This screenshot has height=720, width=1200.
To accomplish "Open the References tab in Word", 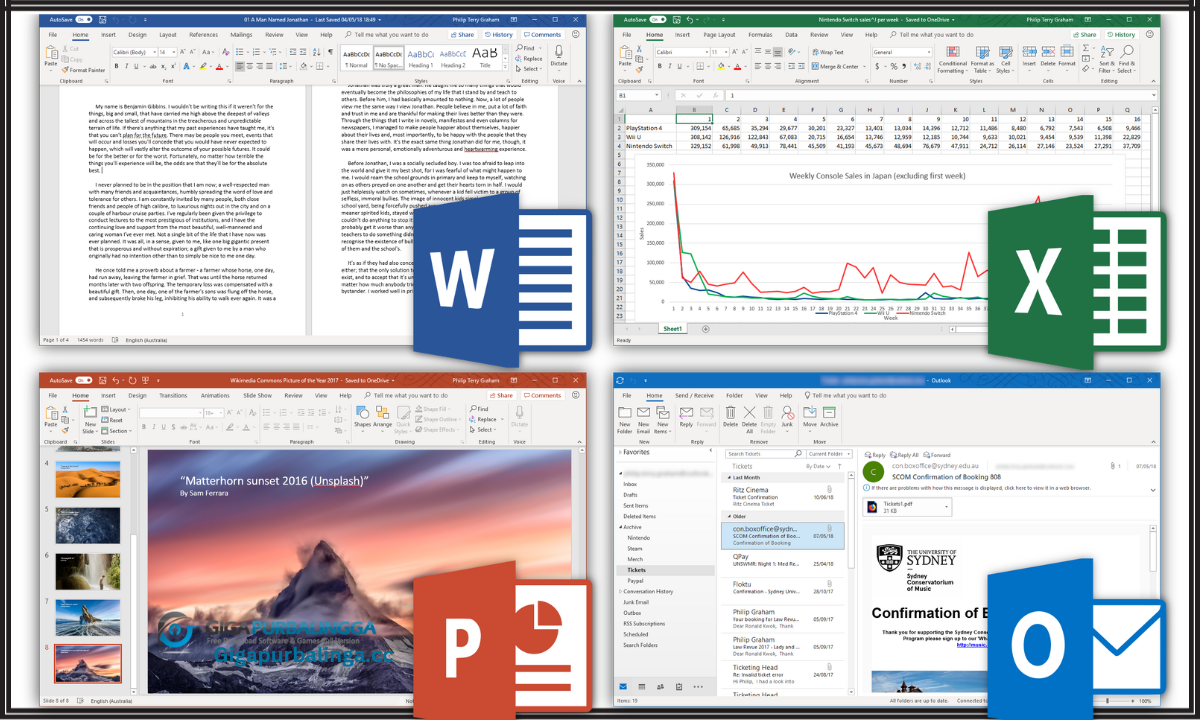I will coord(204,35).
